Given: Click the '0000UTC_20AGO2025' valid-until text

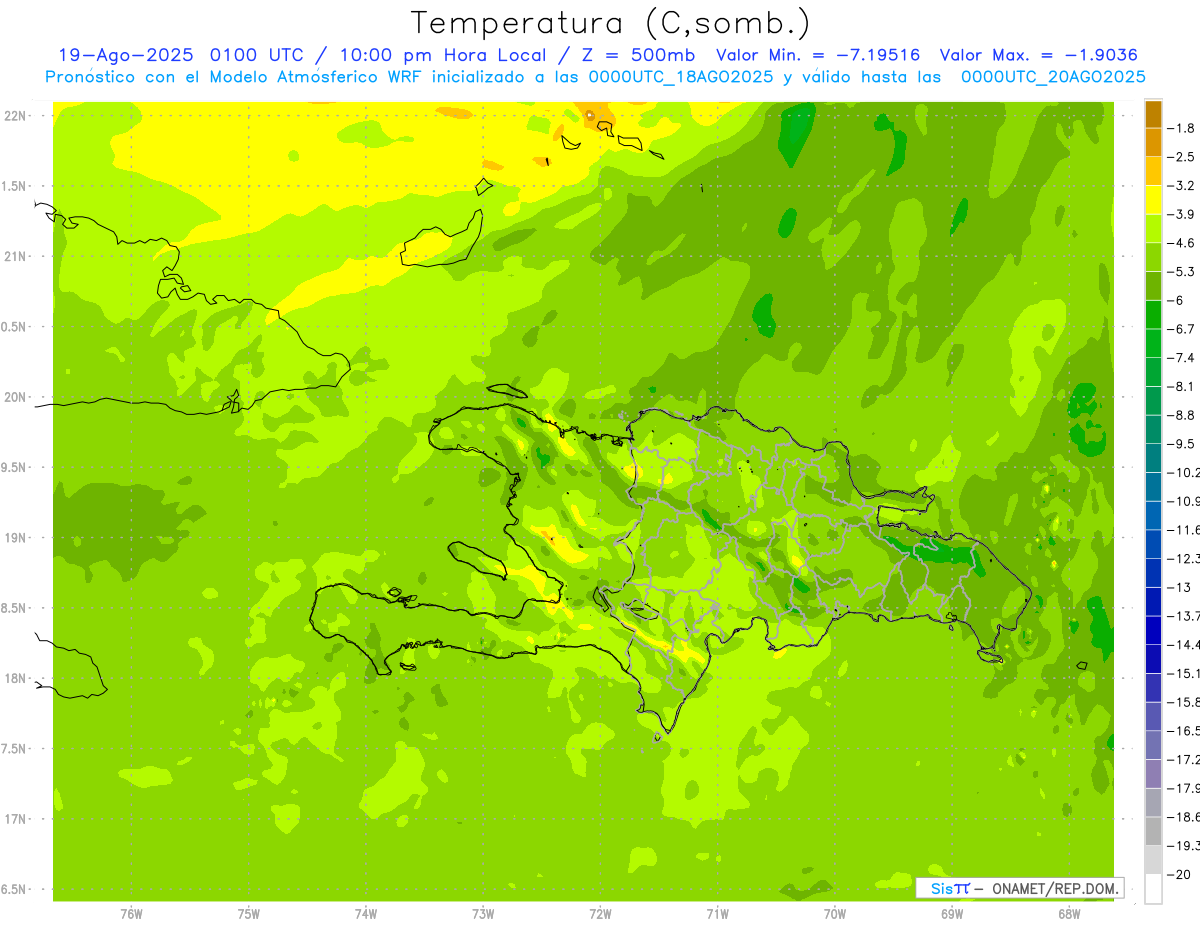Looking at the screenshot, I should [1053, 77].
